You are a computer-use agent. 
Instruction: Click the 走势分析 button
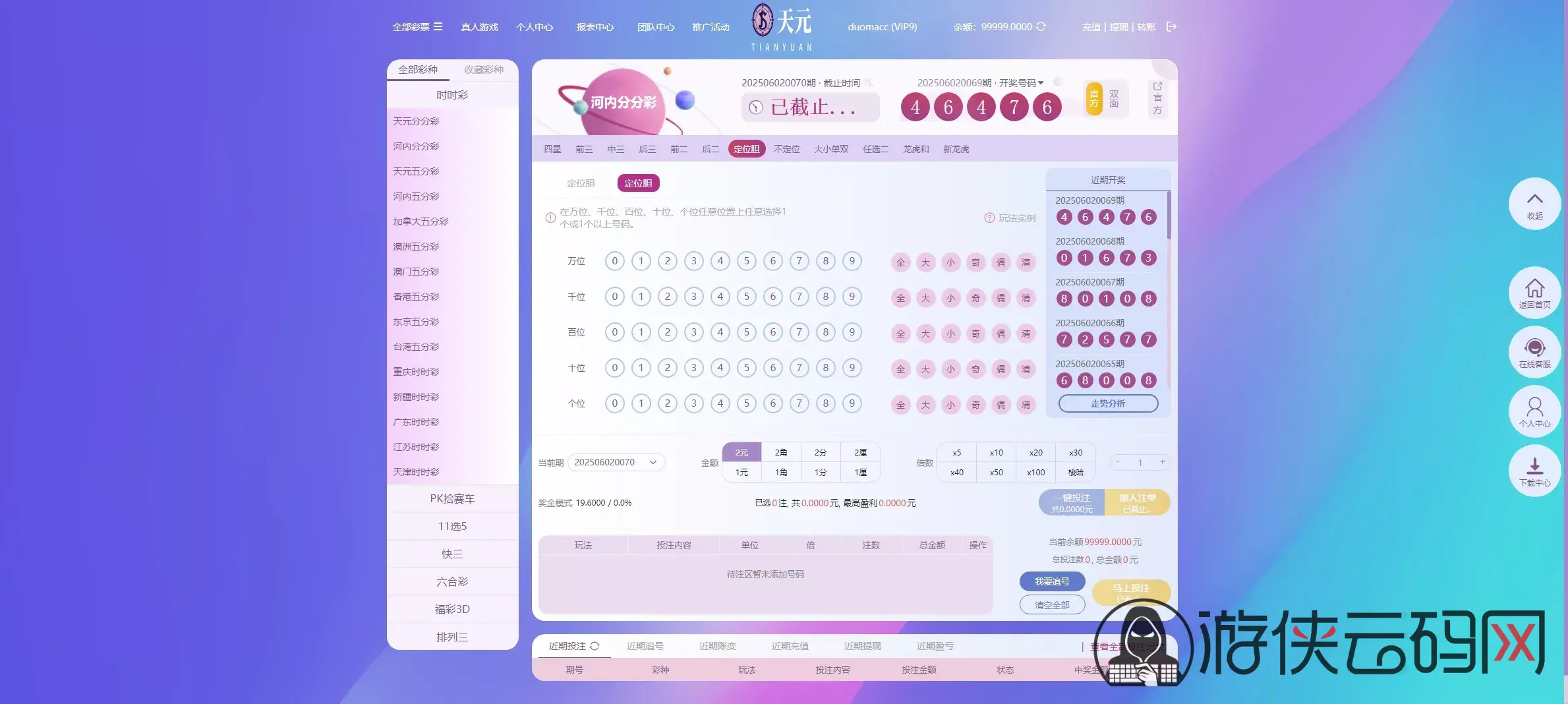(x=1108, y=403)
